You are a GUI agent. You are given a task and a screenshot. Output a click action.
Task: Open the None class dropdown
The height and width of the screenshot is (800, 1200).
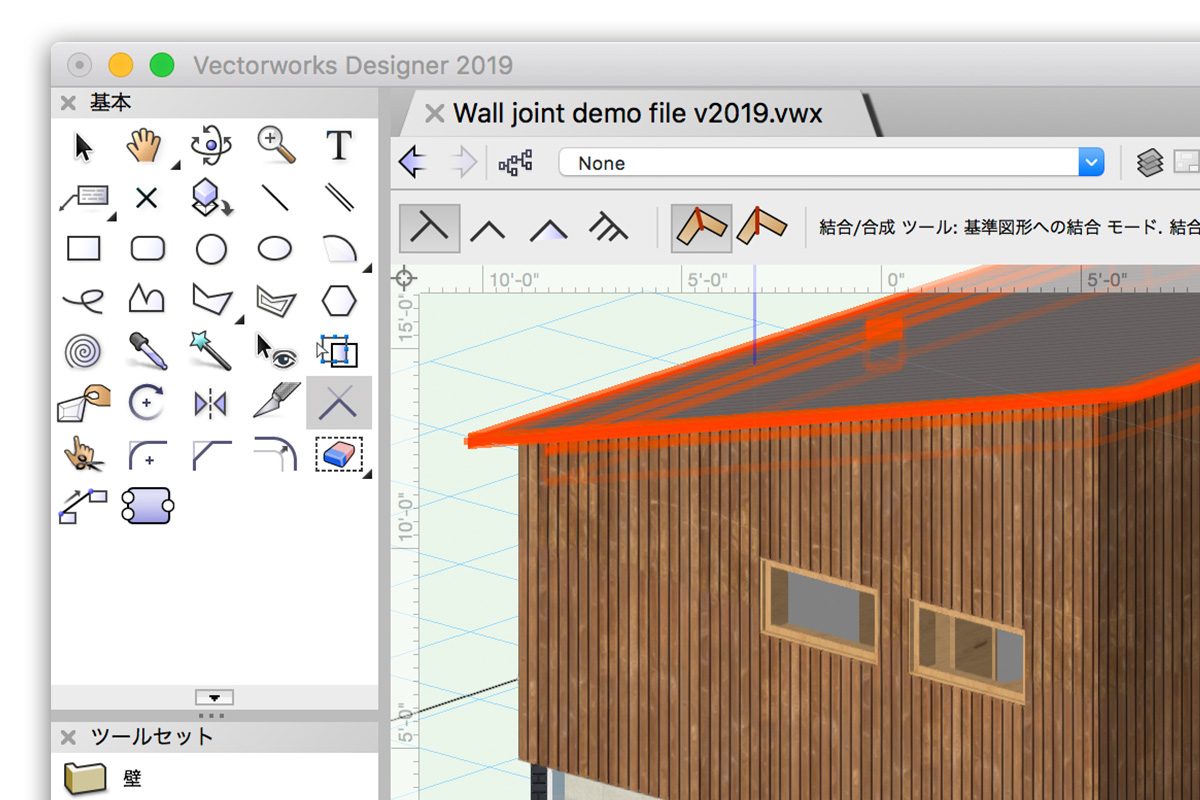[x=831, y=162]
